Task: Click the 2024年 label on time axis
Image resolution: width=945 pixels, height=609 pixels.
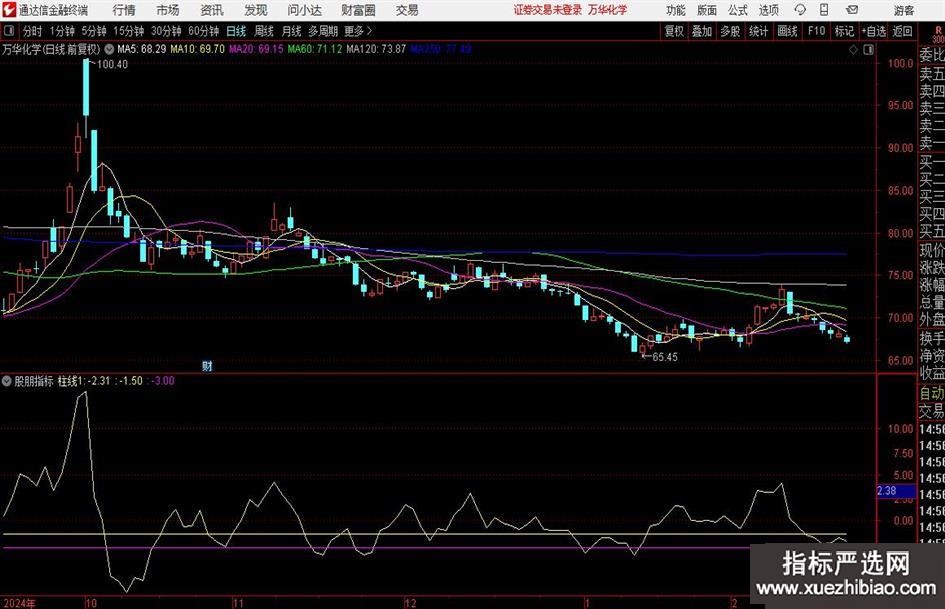Action: [19, 603]
